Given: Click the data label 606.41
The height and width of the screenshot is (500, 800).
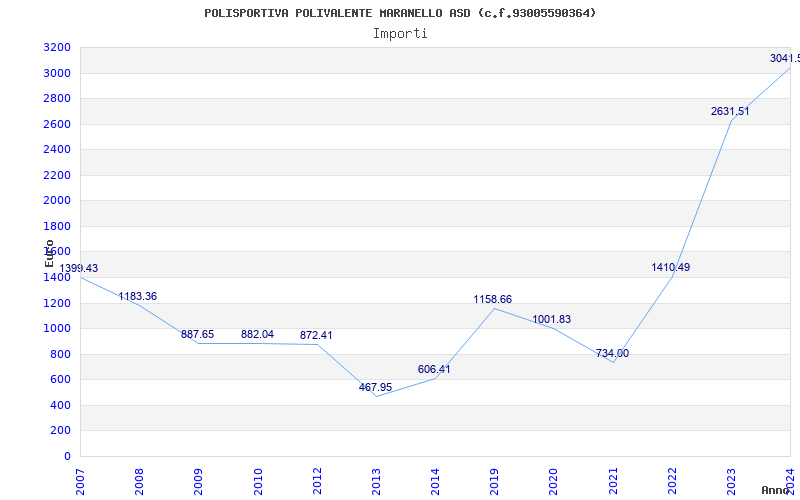Looking at the screenshot, I should tap(434, 369).
